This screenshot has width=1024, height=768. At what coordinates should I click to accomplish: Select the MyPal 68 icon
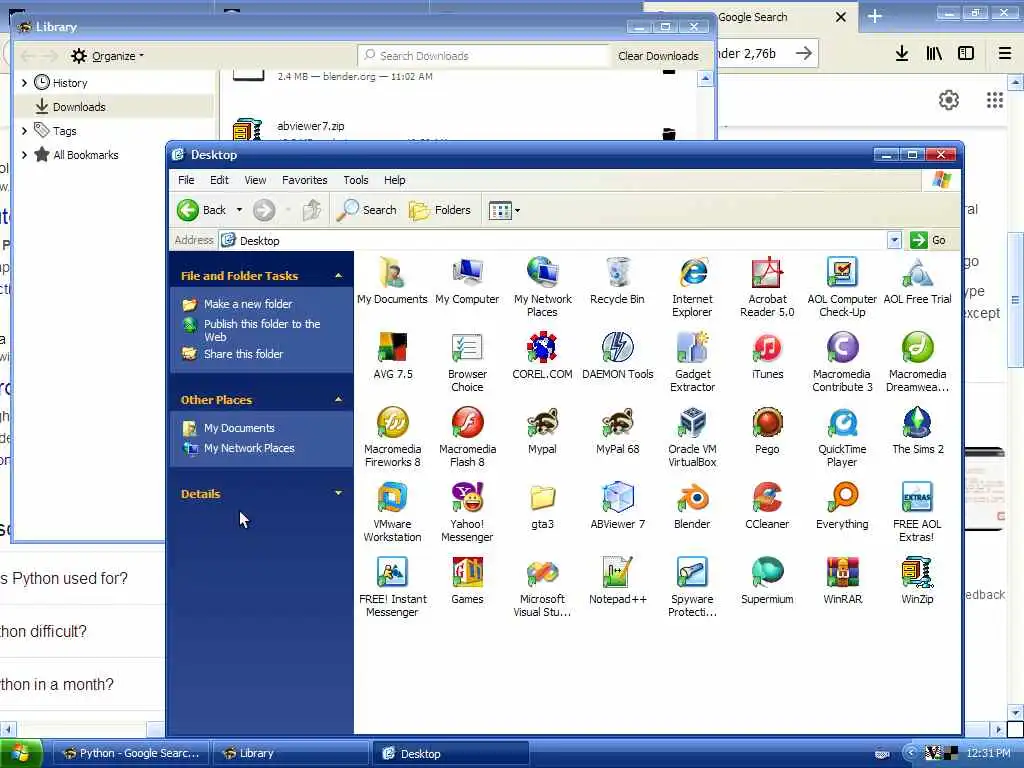coord(617,431)
